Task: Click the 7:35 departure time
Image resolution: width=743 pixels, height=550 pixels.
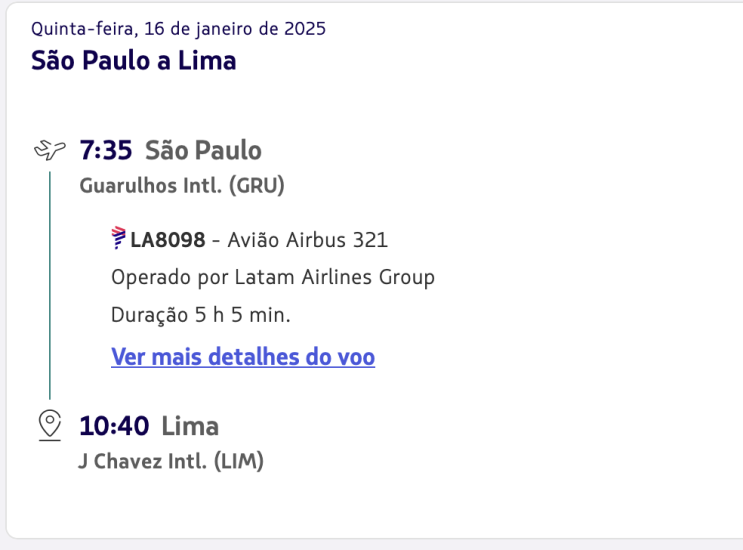Action: [106, 151]
